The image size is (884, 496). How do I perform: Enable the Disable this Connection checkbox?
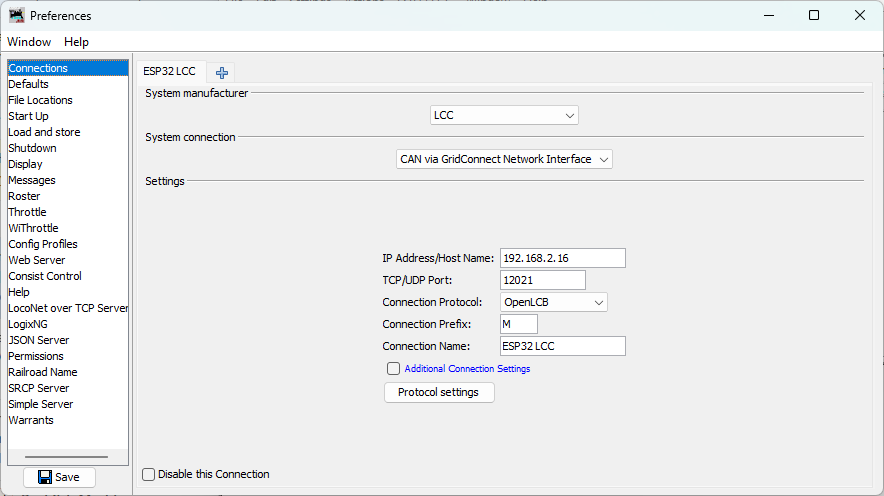[x=148, y=475]
